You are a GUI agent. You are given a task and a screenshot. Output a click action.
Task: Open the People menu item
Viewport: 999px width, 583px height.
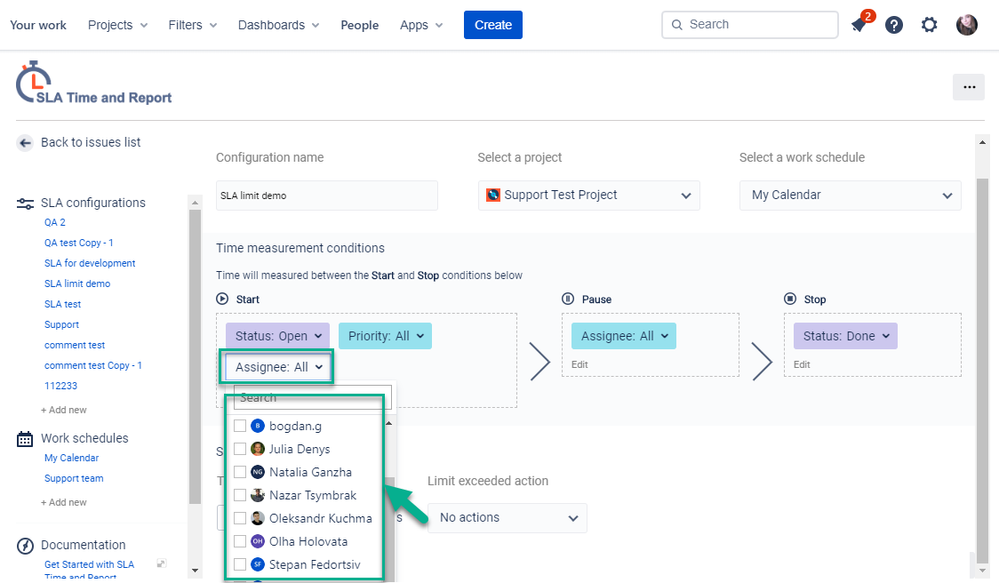359,25
